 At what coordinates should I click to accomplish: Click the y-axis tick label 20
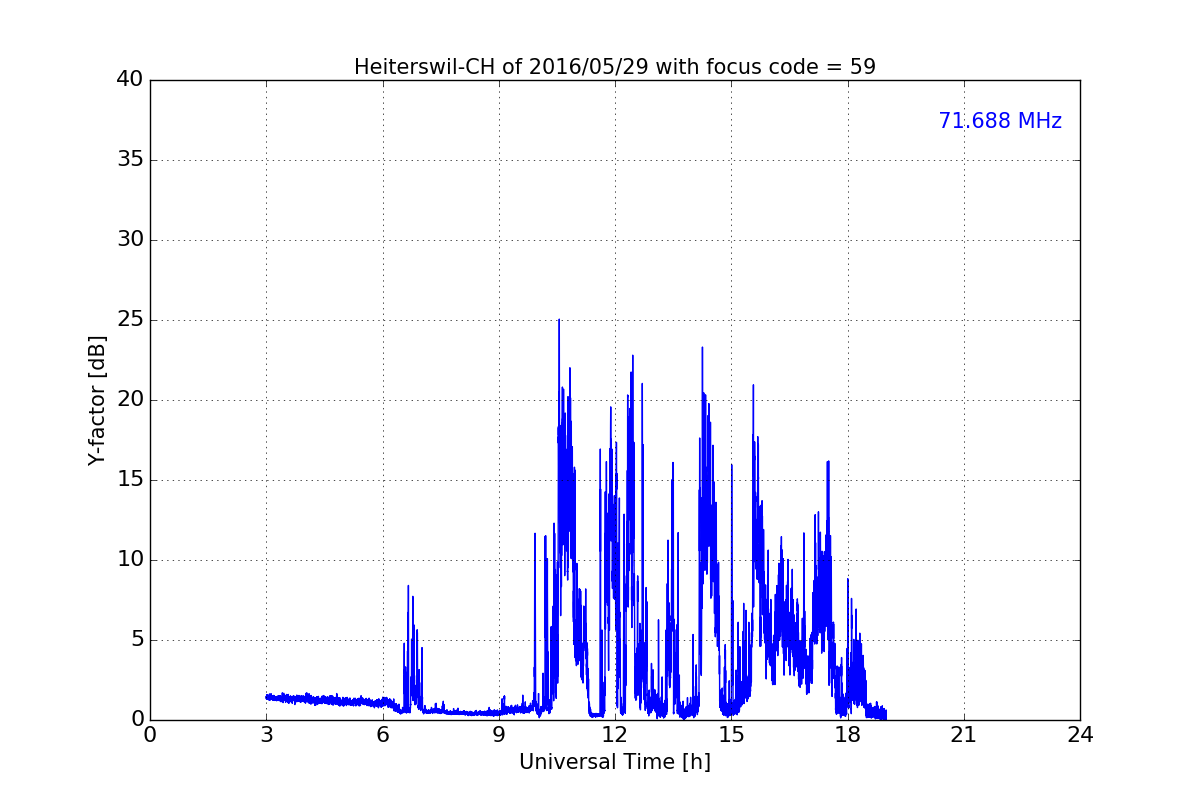130,400
